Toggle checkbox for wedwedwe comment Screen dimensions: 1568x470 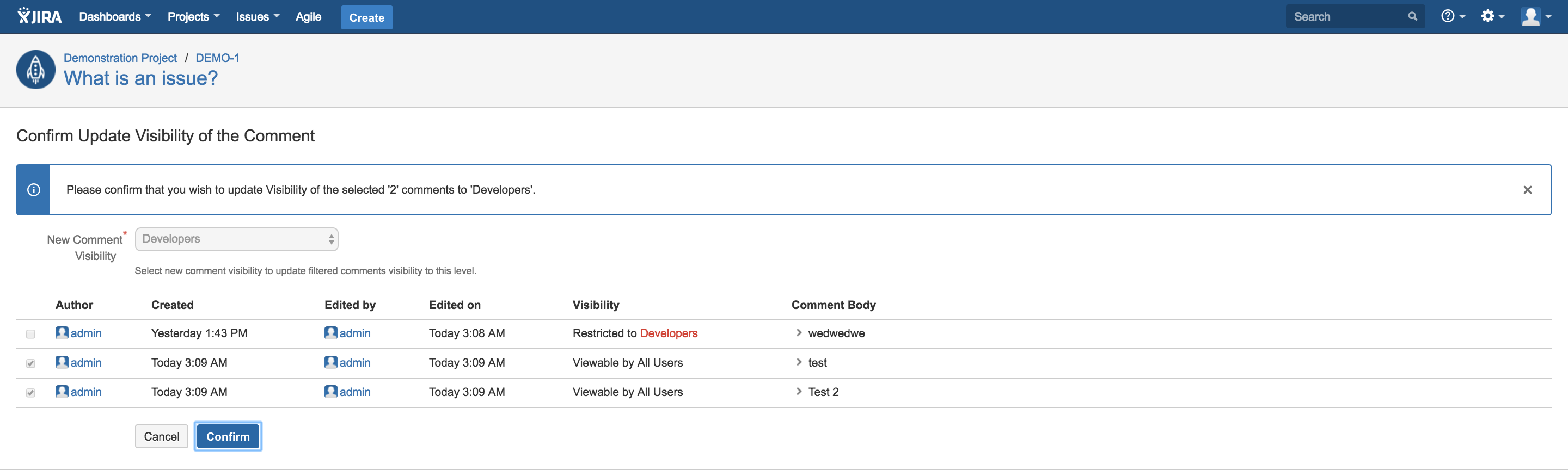pos(30,334)
